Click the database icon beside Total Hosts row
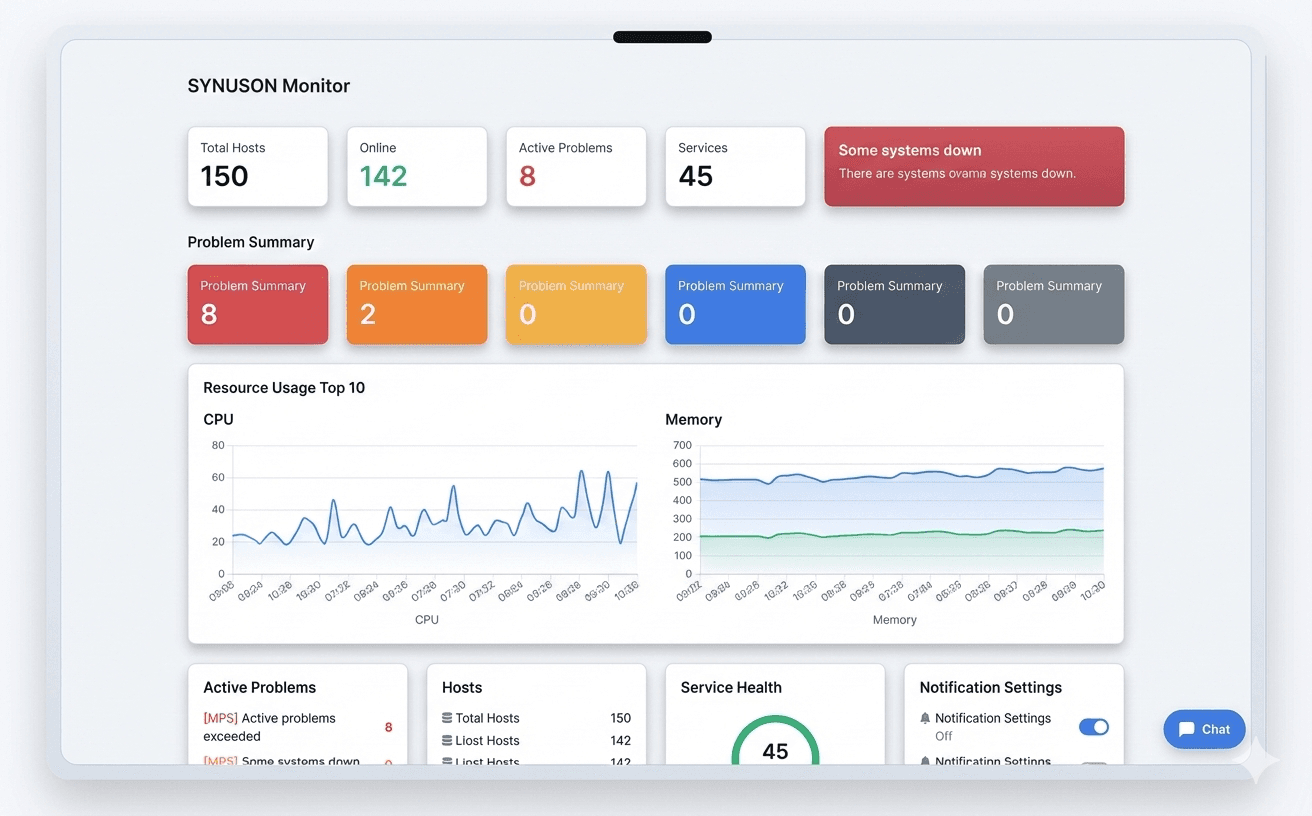The width and height of the screenshot is (1312, 816). pyautogui.click(x=447, y=718)
